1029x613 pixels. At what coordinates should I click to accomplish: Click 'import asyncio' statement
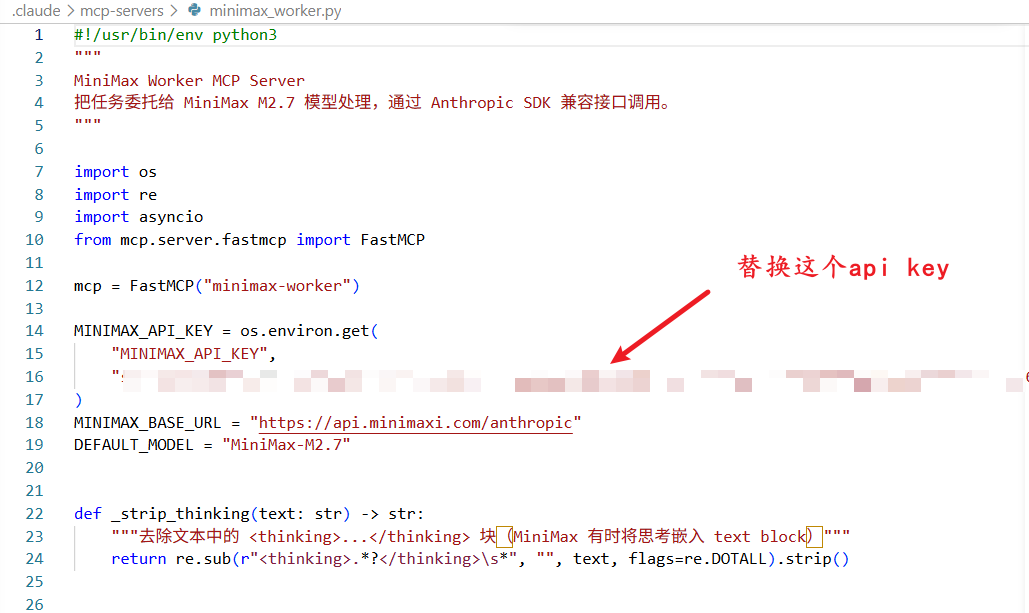coord(138,217)
